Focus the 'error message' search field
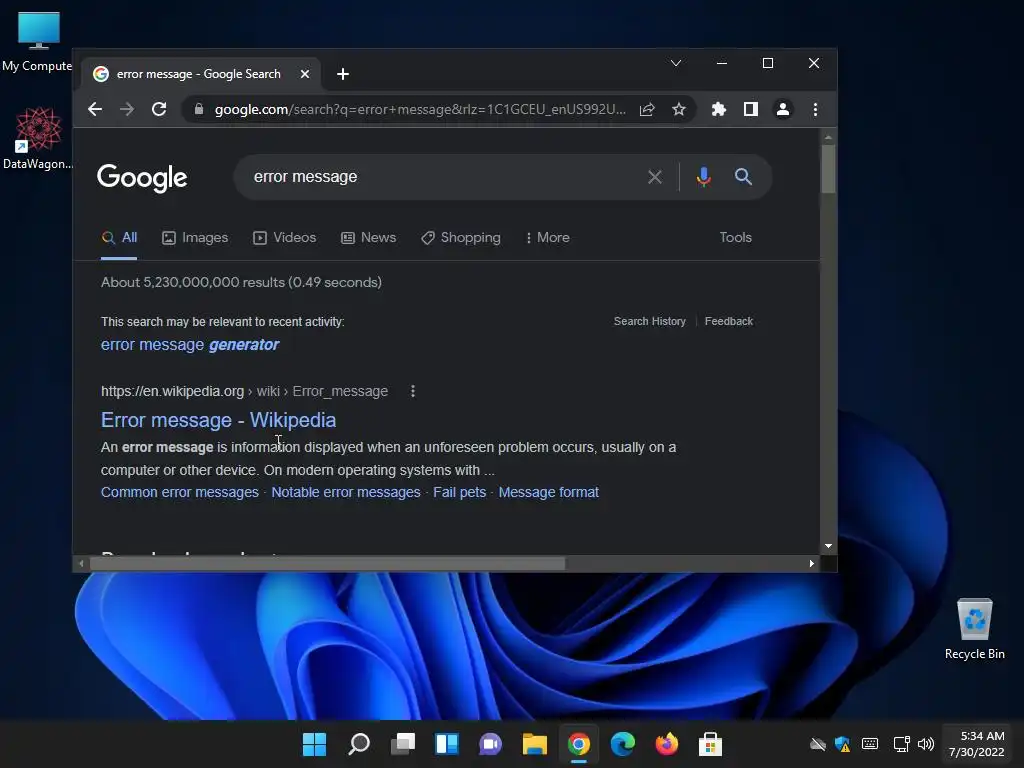The height and width of the screenshot is (768, 1024). [x=444, y=177]
